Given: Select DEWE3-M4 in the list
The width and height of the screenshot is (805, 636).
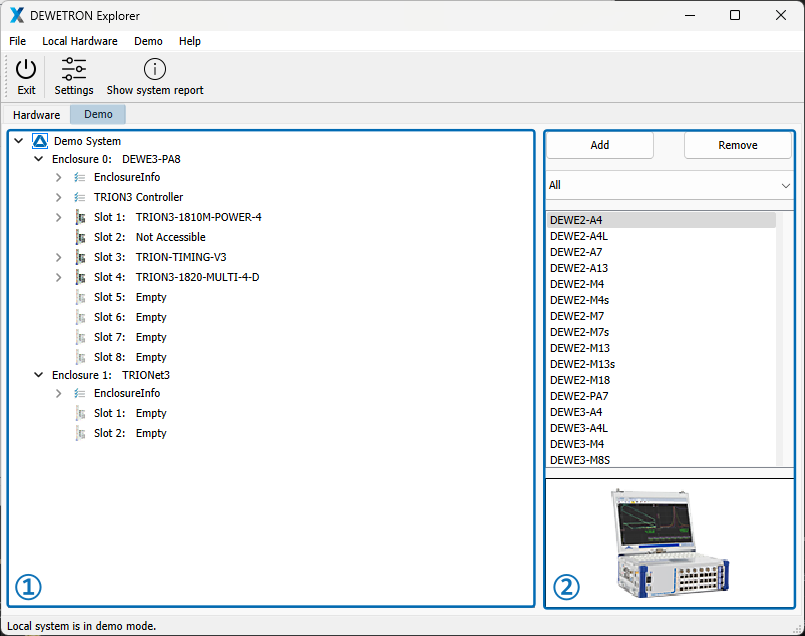Looking at the screenshot, I should [x=661, y=444].
